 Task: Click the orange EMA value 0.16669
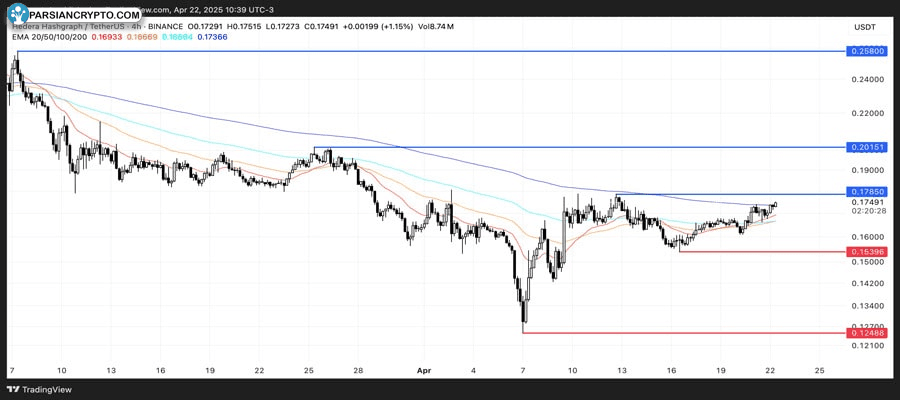pyautogui.click(x=141, y=37)
